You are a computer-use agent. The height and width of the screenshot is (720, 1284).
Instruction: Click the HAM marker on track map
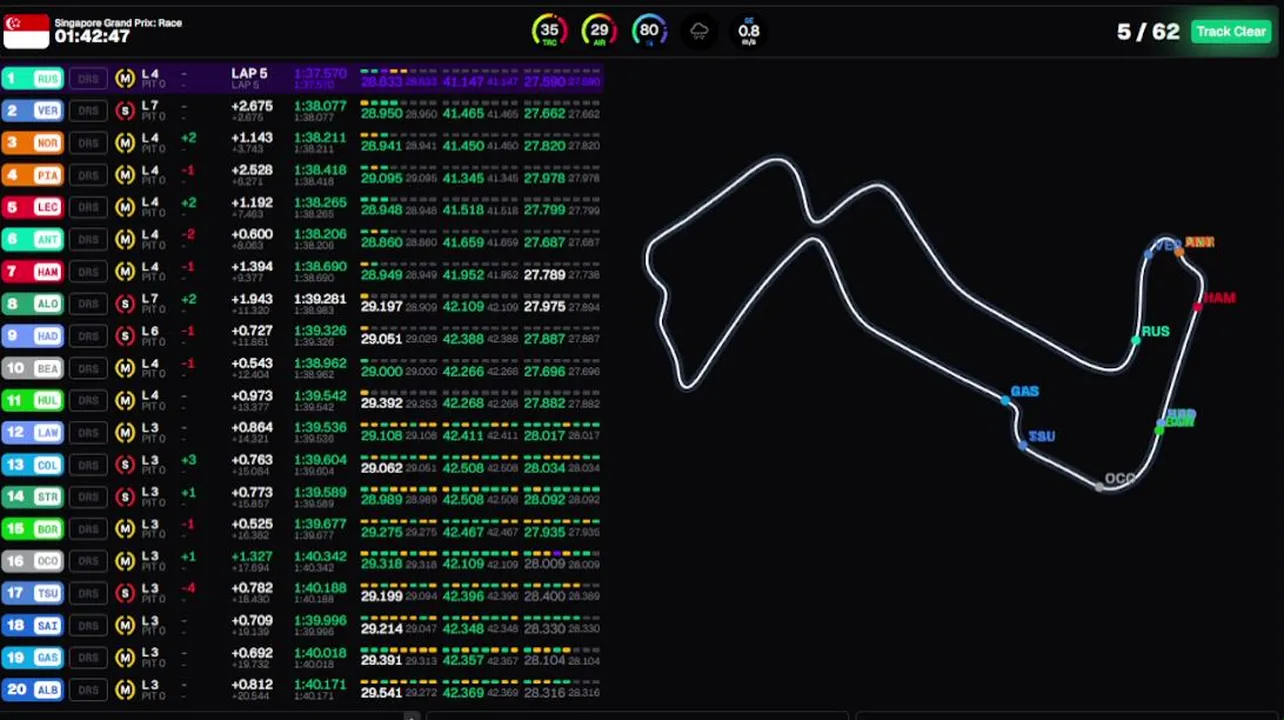(x=1198, y=306)
